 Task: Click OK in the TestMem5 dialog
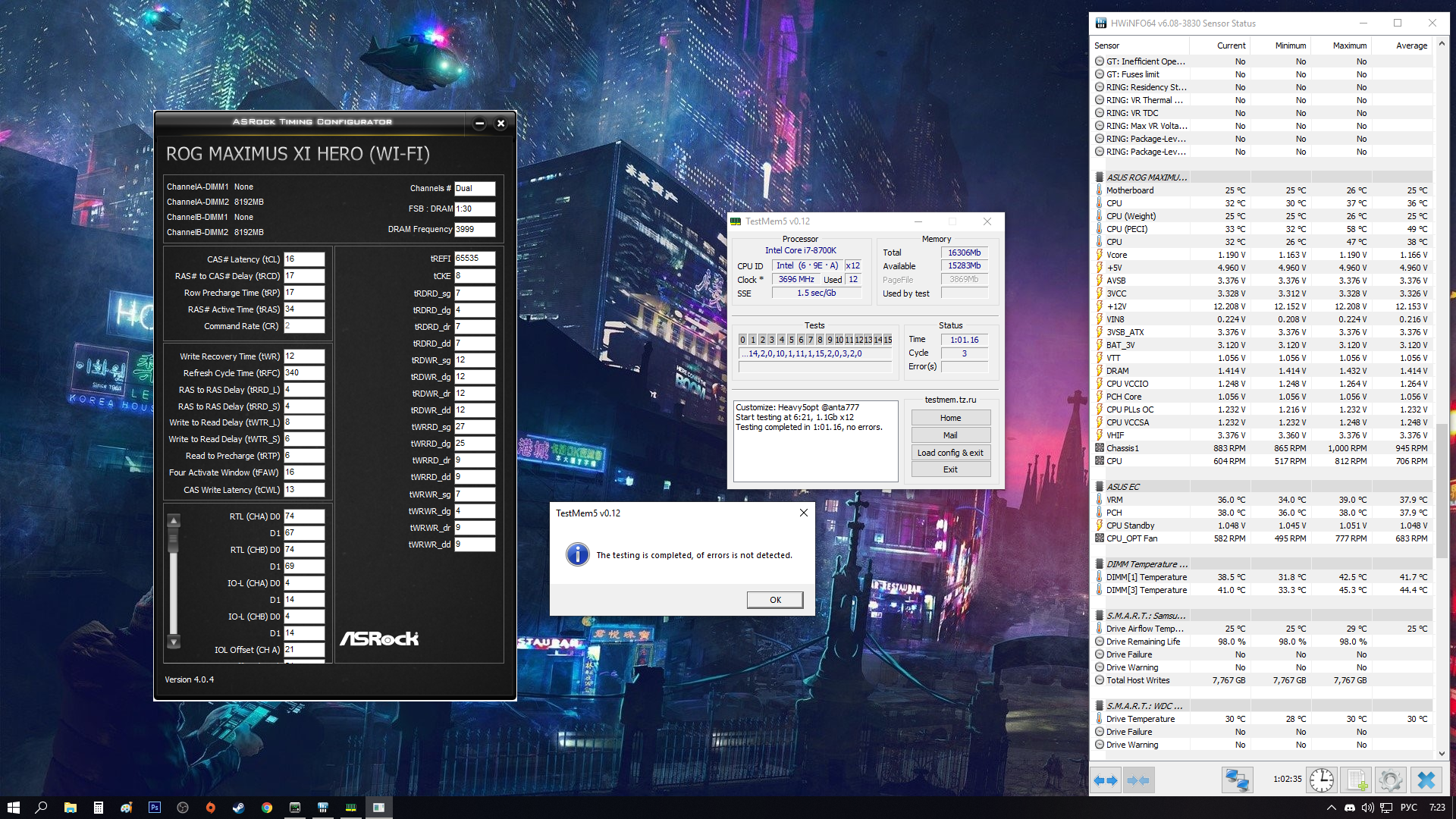pos(774,600)
